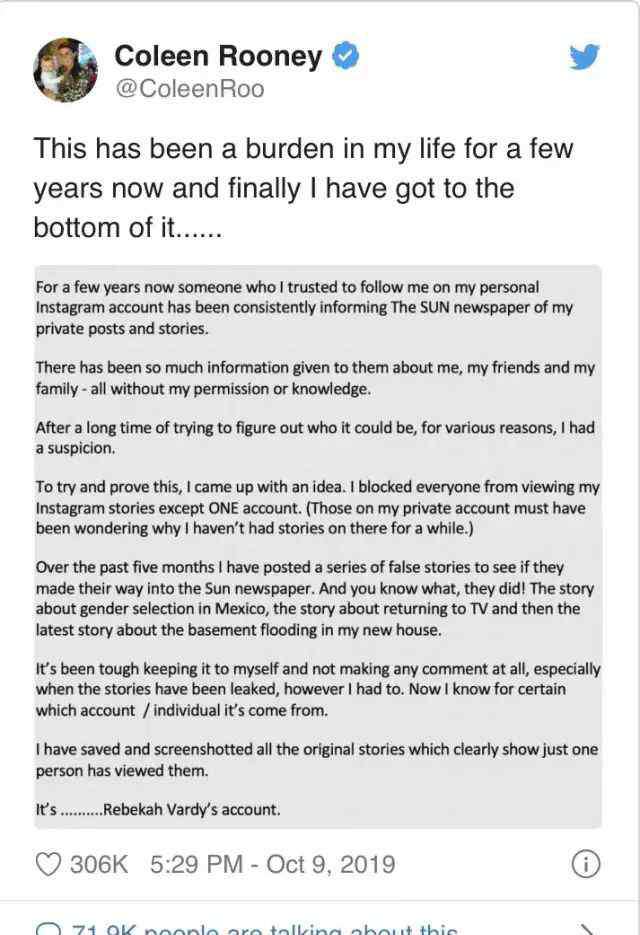Open the @ColeenRoo handle link
Viewport: 640px width, 935px height.
tap(190, 89)
